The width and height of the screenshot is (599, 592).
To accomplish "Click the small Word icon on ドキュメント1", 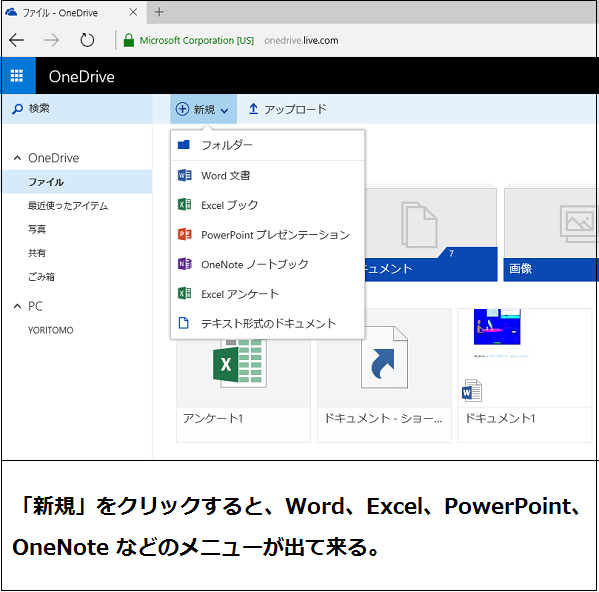I will point(471,391).
